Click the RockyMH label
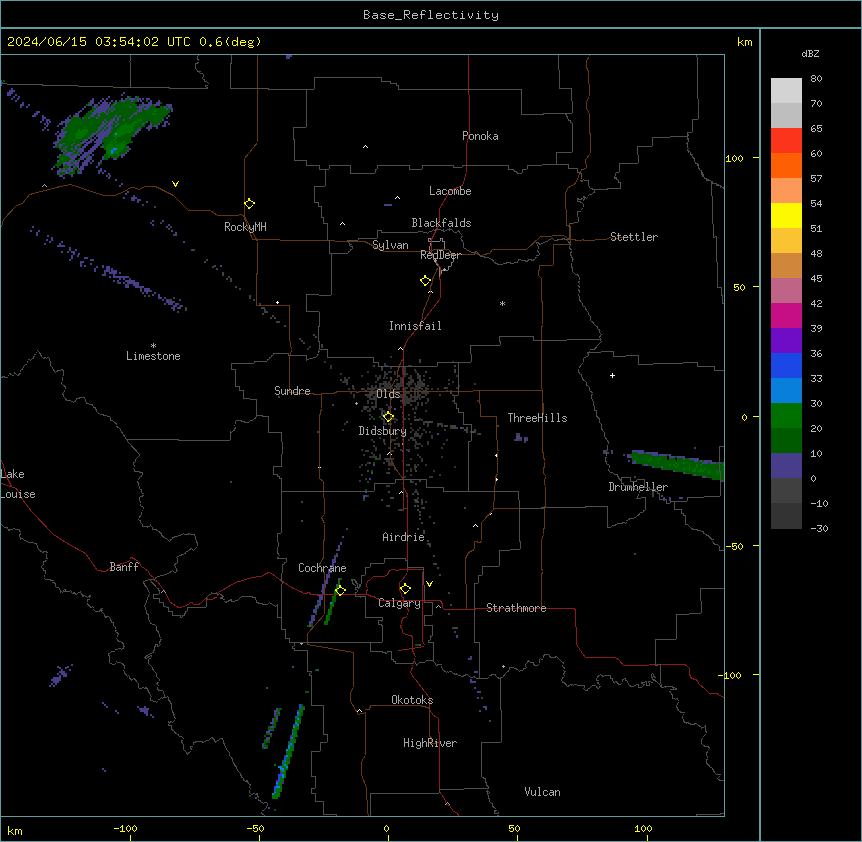862x842 pixels. [x=245, y=227]
